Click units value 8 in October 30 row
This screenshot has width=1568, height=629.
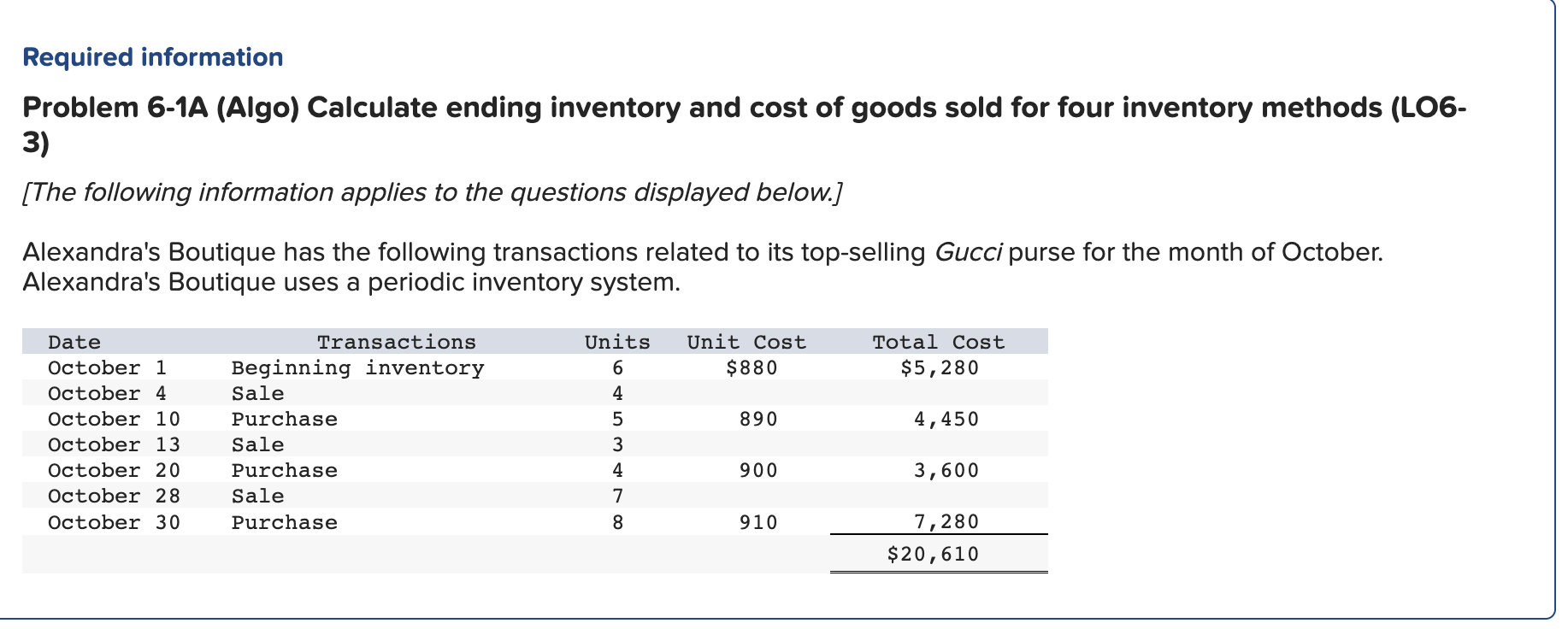tap(617, 522)
